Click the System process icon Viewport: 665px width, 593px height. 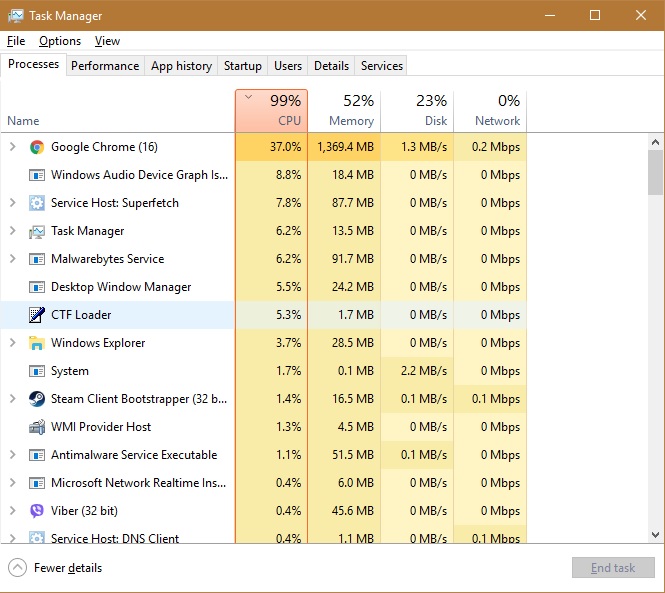[37, 371]
